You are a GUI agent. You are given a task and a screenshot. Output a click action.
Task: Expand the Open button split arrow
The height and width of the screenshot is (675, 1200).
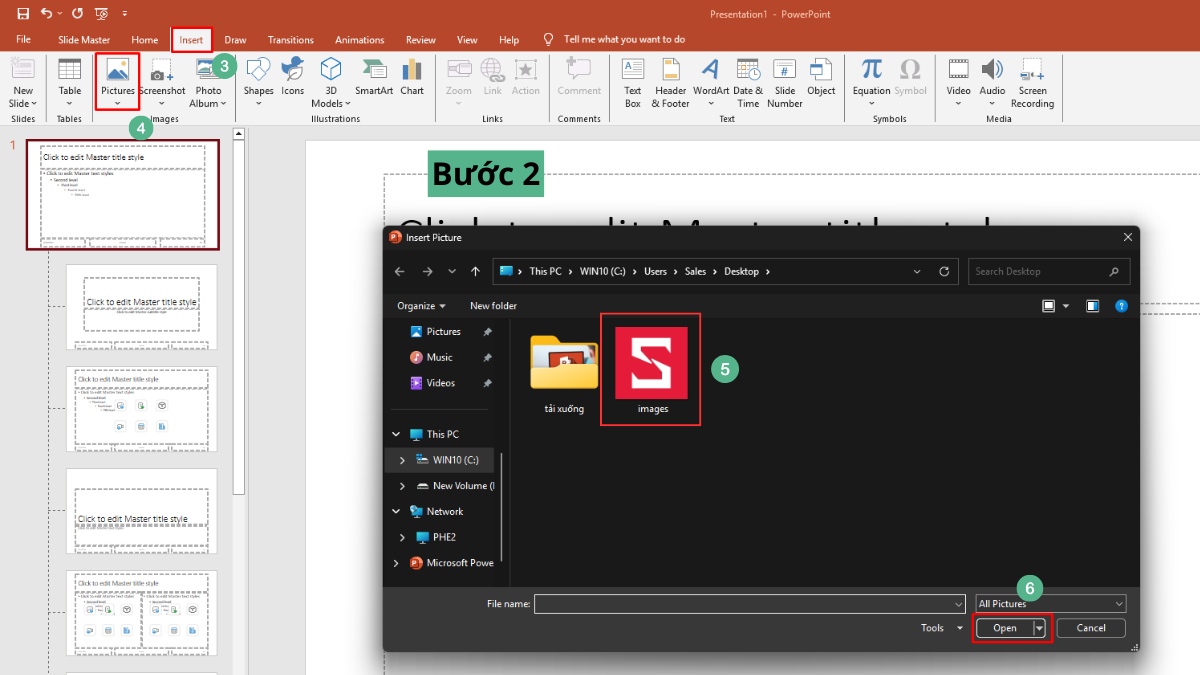tap(1040, 628)
